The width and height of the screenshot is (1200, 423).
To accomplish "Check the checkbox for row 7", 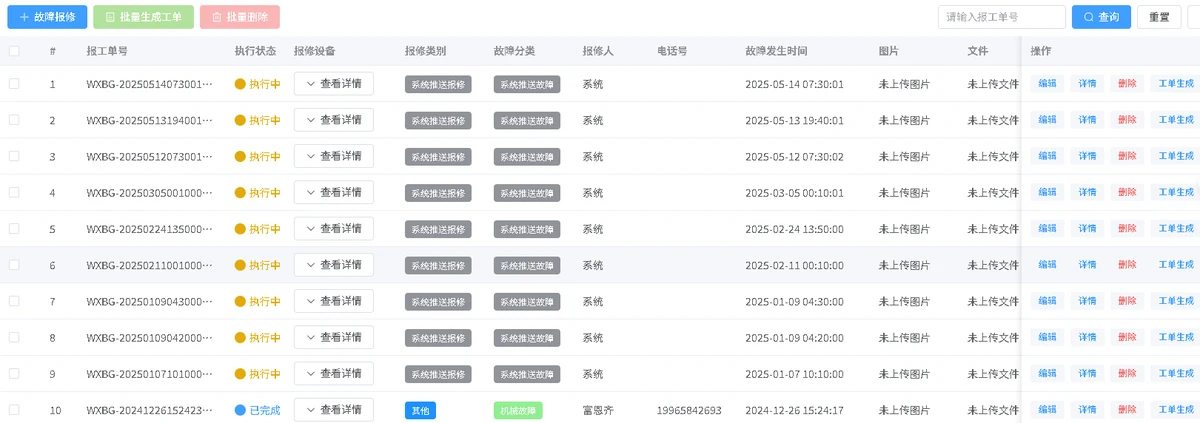I will (14, 301).
